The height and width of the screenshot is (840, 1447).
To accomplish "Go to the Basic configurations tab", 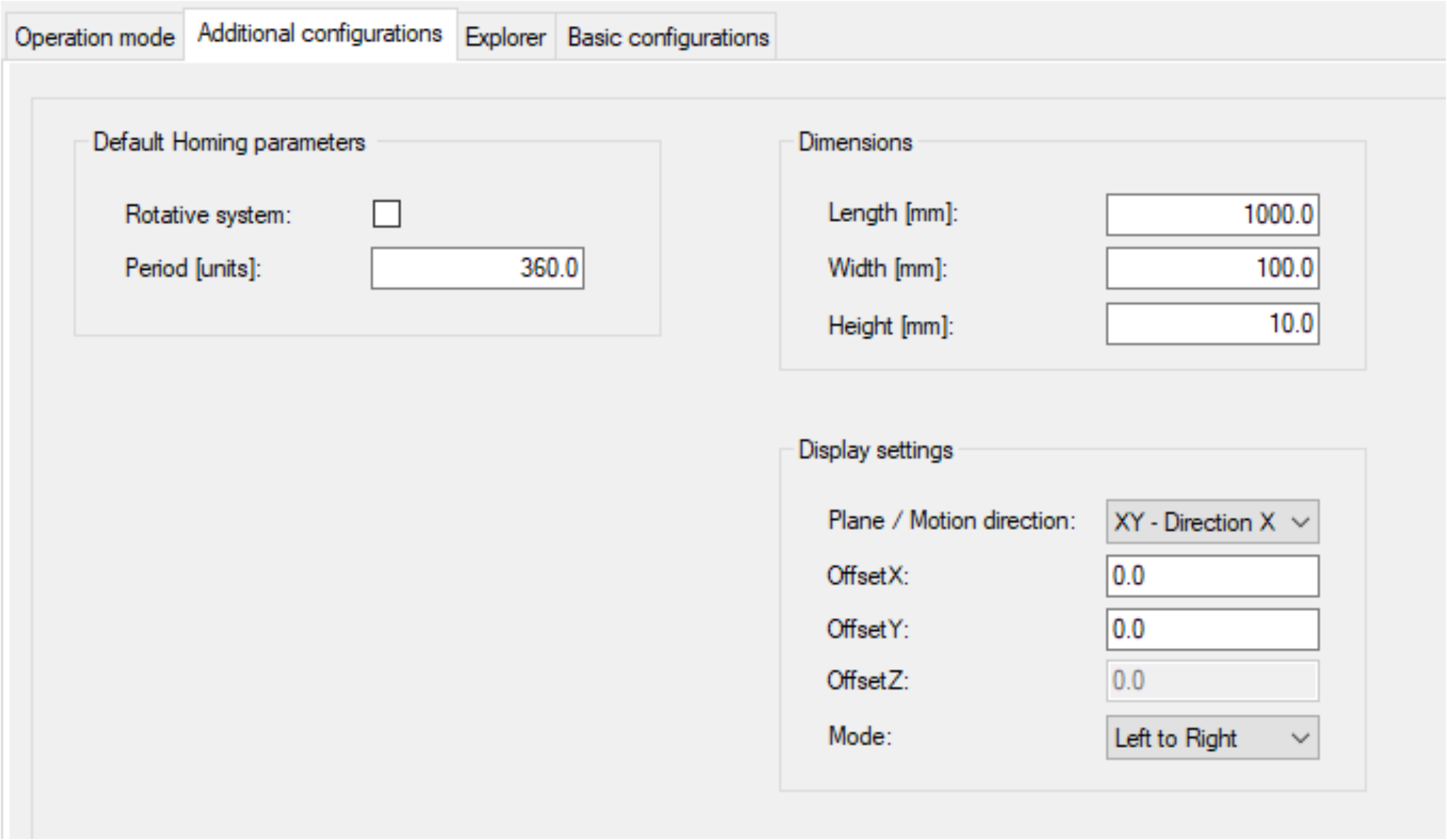I will (x=668, y=38).
